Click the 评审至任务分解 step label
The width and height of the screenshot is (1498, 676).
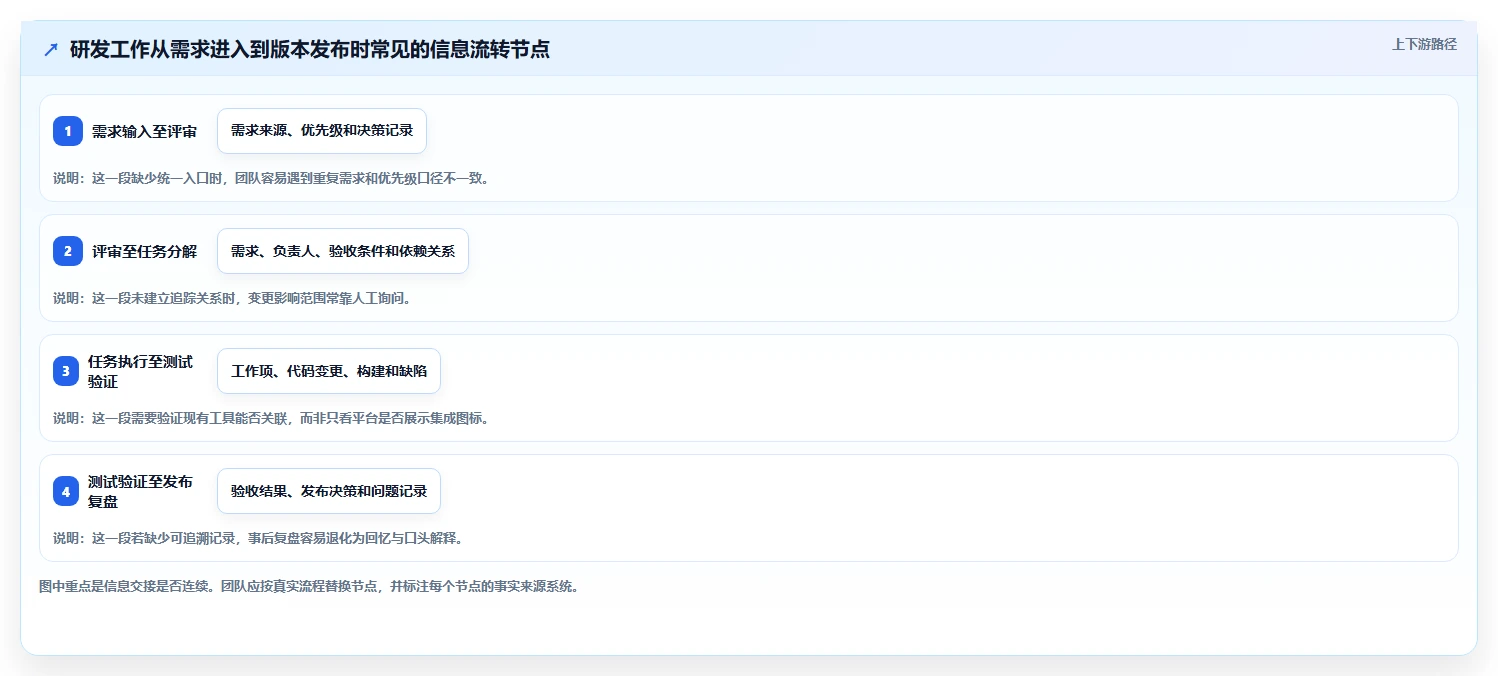144,251
